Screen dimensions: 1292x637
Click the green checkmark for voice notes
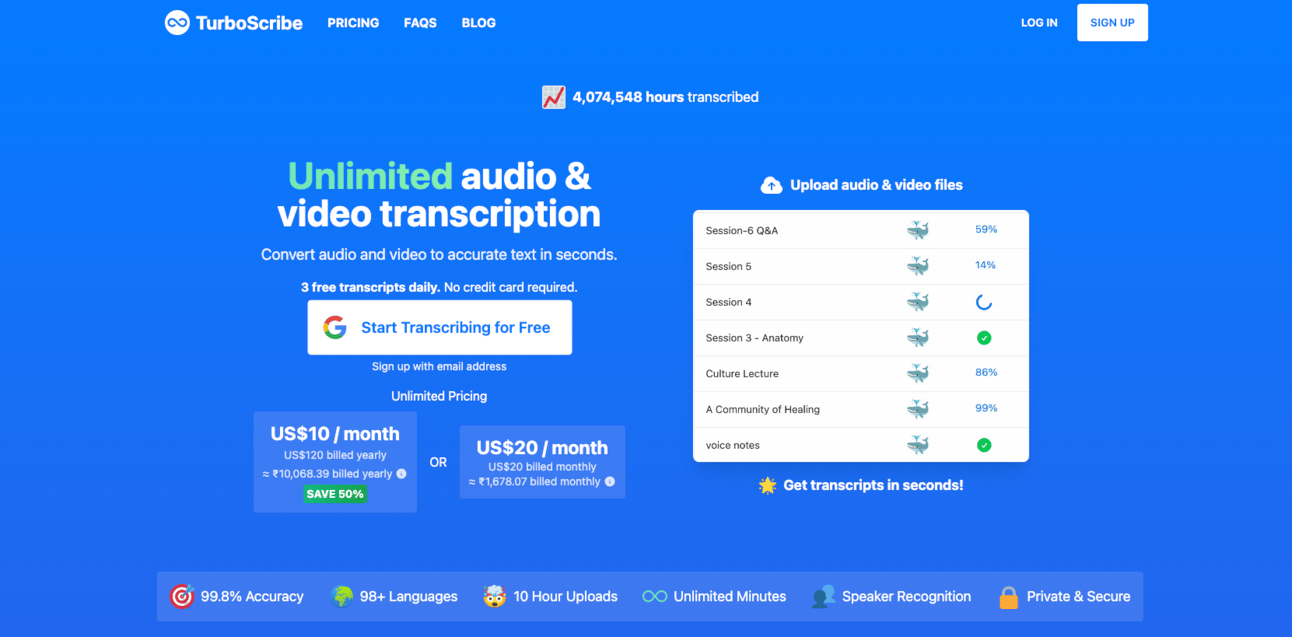[x=984, y=445]
